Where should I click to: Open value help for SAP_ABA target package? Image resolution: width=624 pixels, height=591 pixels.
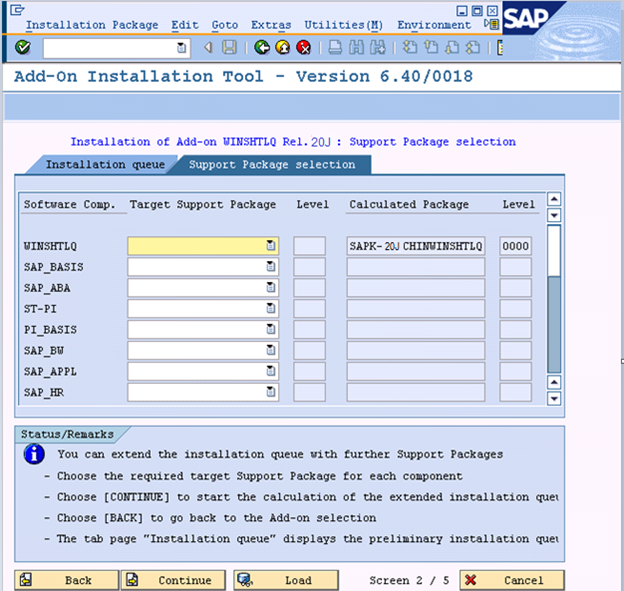[271, 287]
